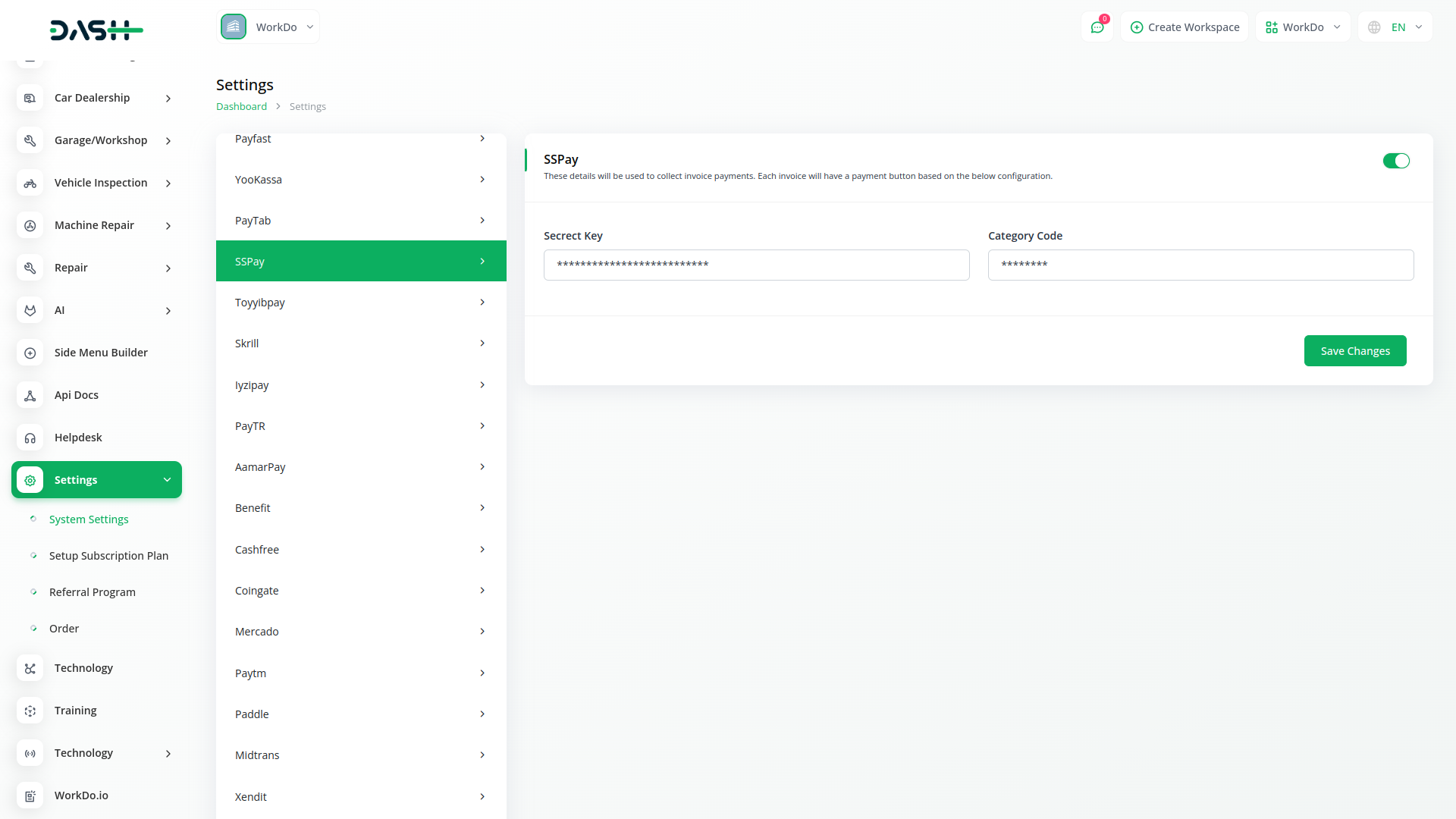Open the Iyzipay payment settings
This screenshot has width=1456, height=819.
361,385
